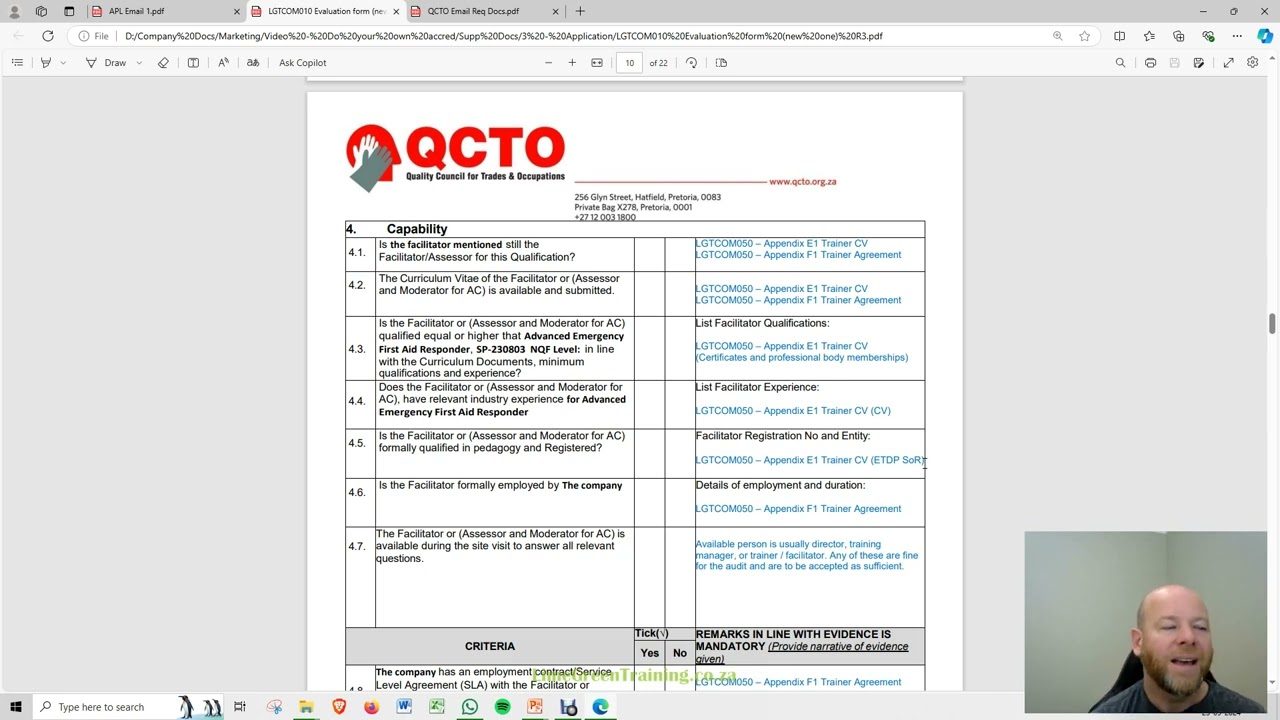Add this page to favorites

[x=1084, y=36]
